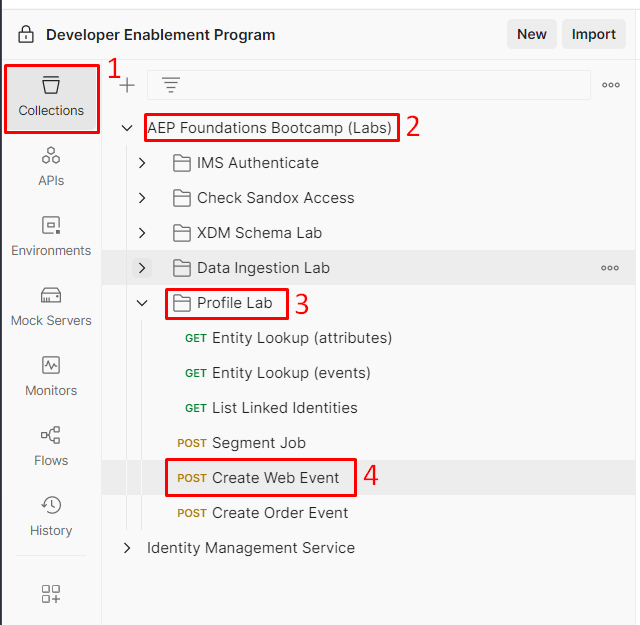Expand Check Sandox Access folder chevron
The image size is (640, 625).
coord(142,198)
